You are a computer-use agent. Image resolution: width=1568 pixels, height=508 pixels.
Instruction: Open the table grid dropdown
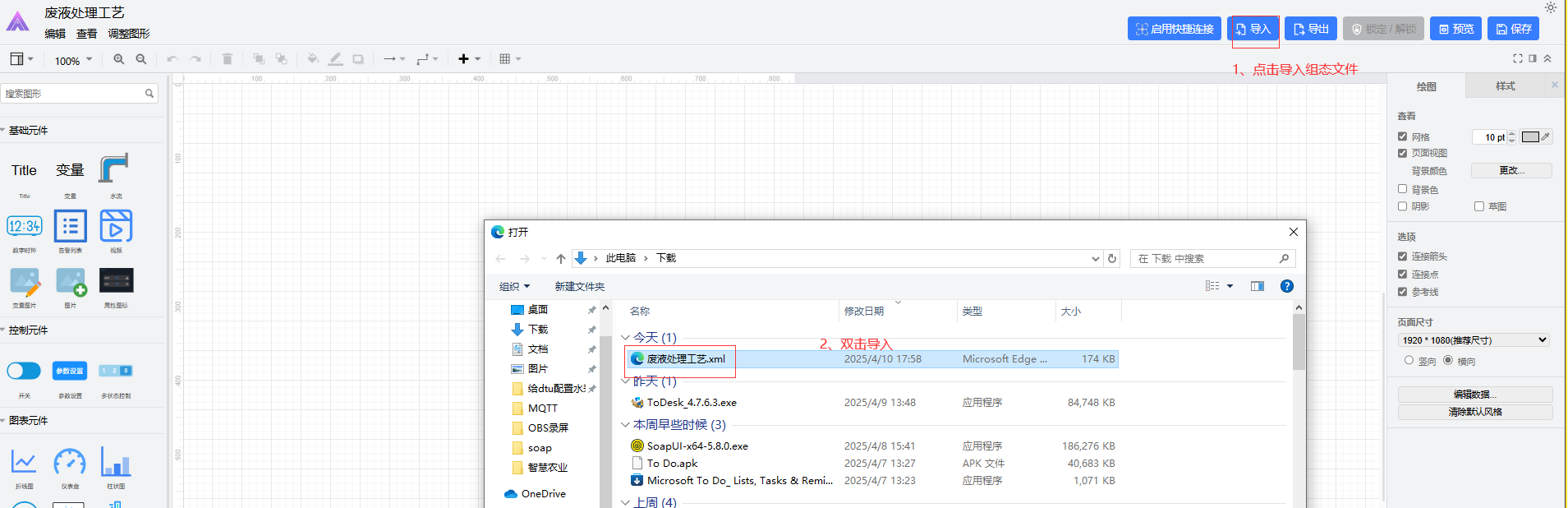[x=510, y=59]
